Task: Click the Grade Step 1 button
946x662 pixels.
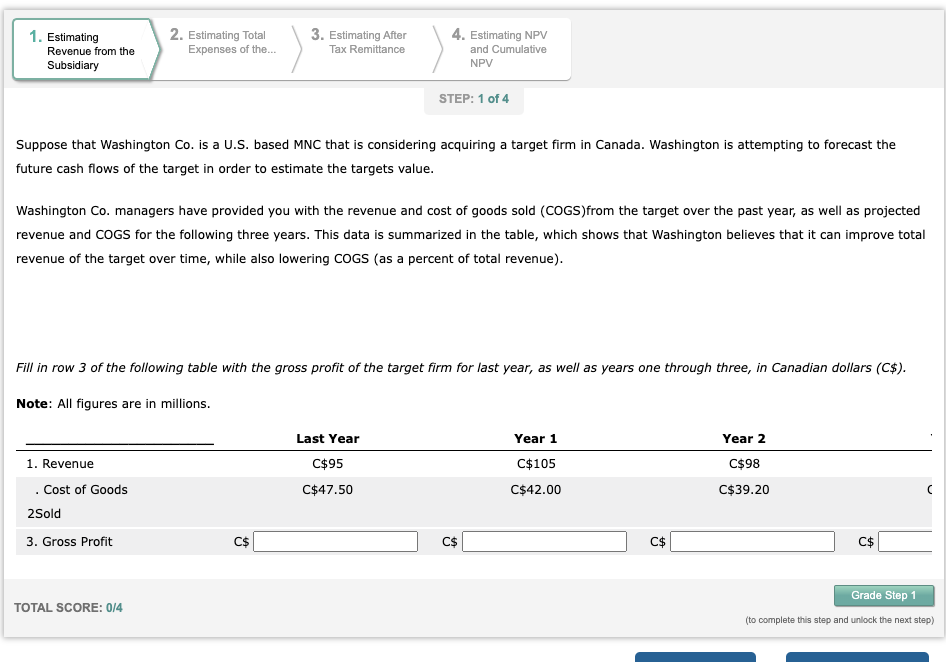Action: (x=884, y=596)
